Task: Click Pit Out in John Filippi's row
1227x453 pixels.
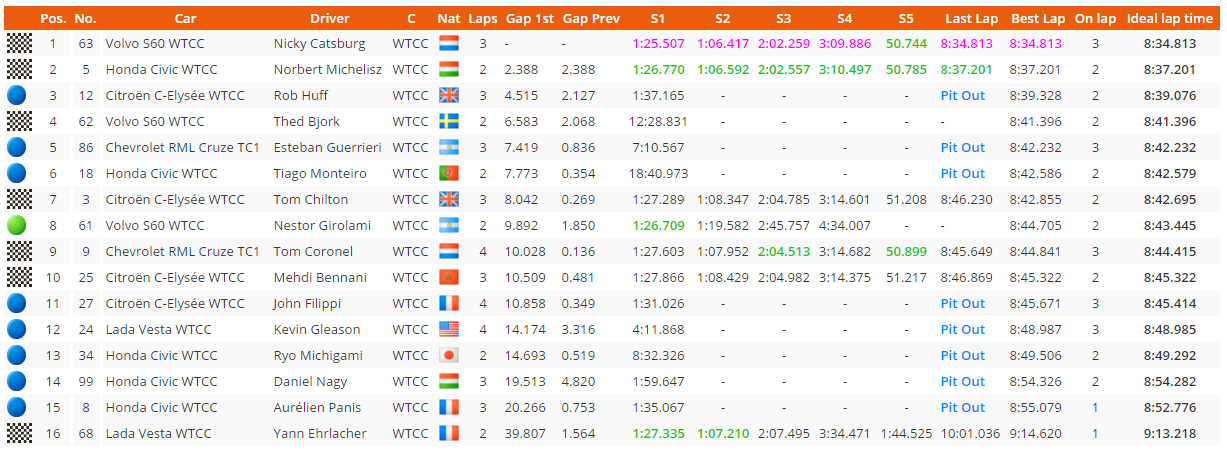Action: [x=962, y=303]
